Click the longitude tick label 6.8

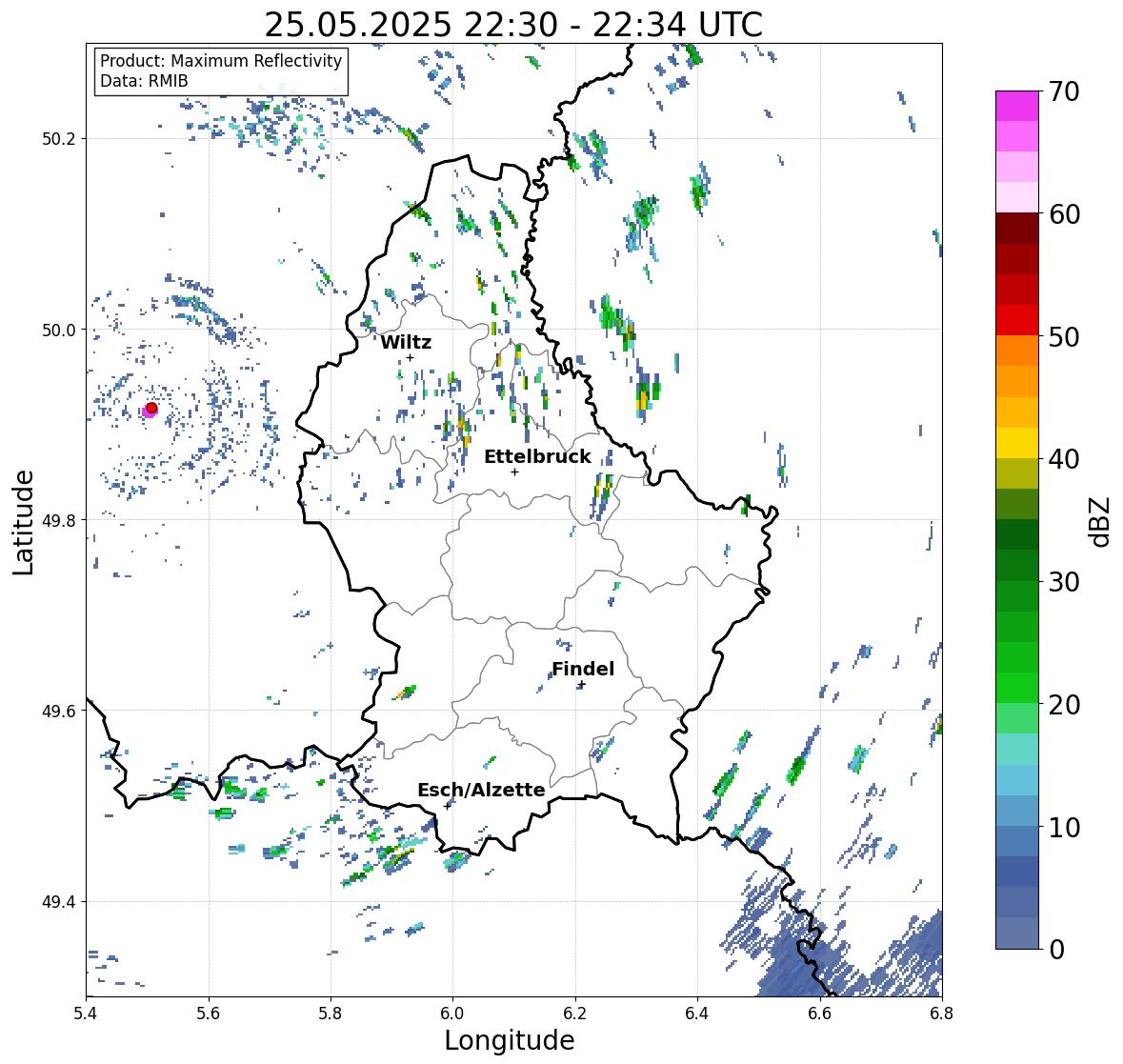942,1013
